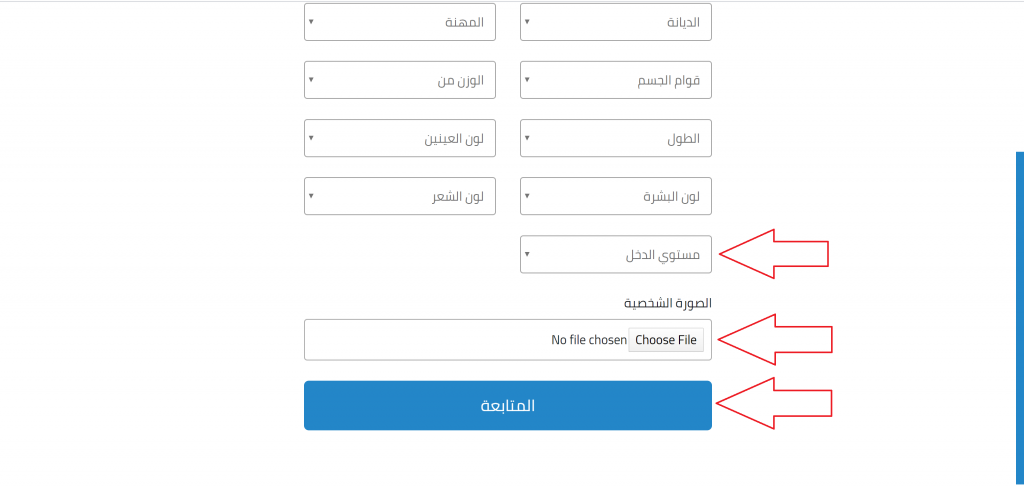Click the No file chosen text
This screenshot has height=487, width=1024.
click(x=589, y=340)
